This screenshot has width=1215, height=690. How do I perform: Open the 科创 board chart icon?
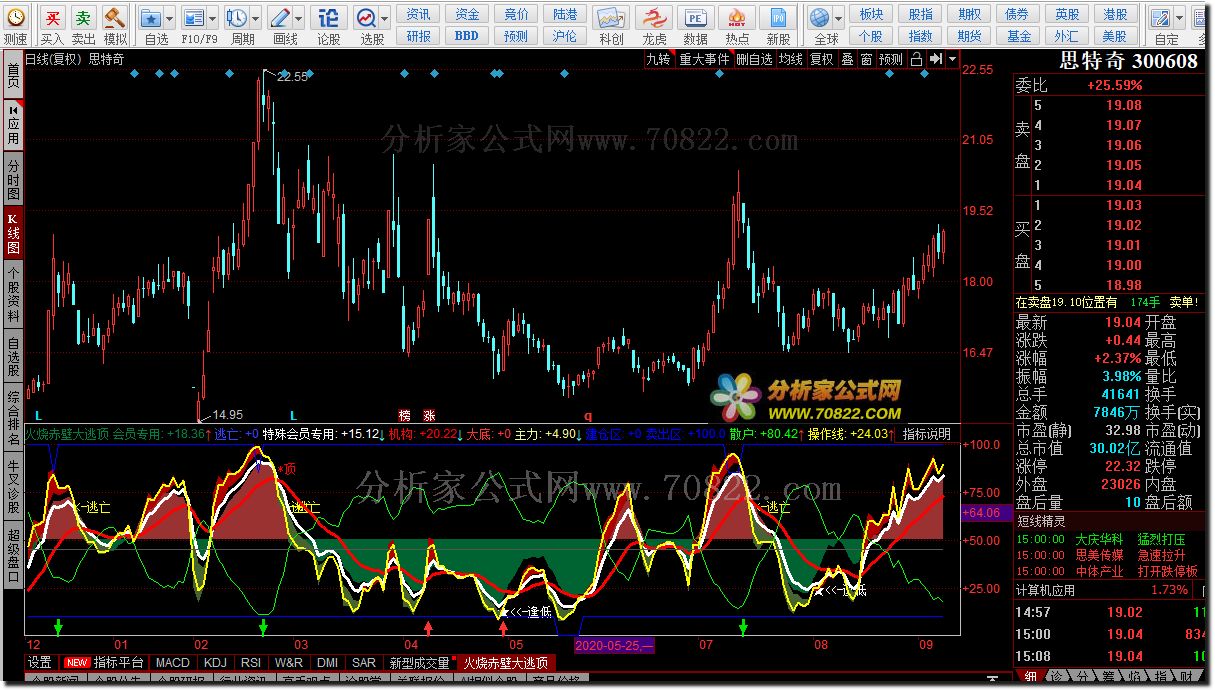coord(611,18)
